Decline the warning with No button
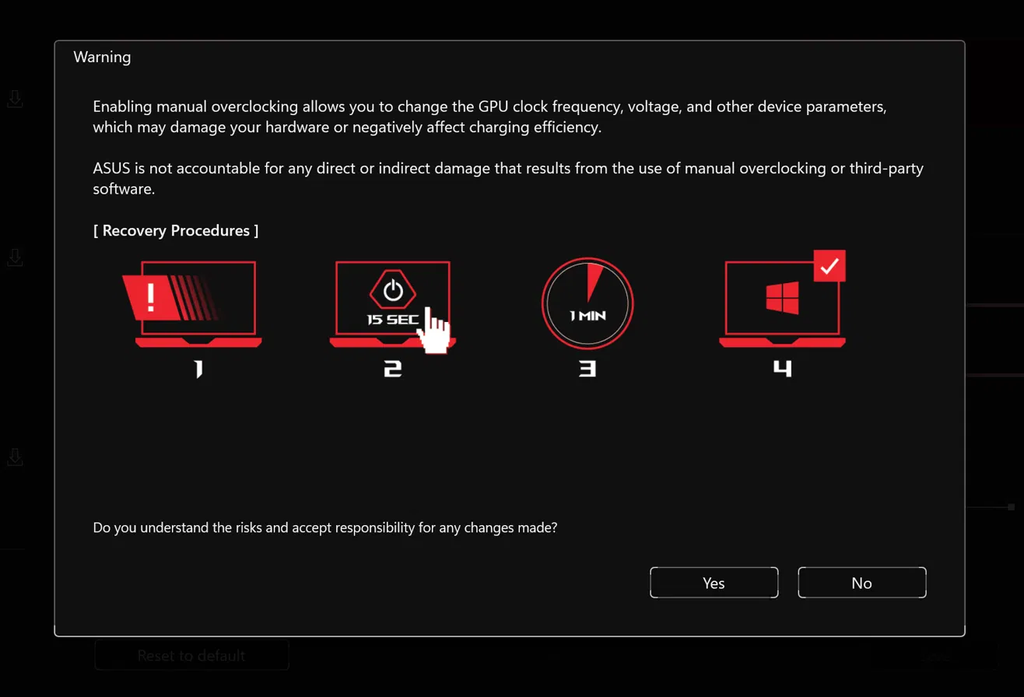The height and width of the screenshot is (697, 1024). [x=861, y=583]
